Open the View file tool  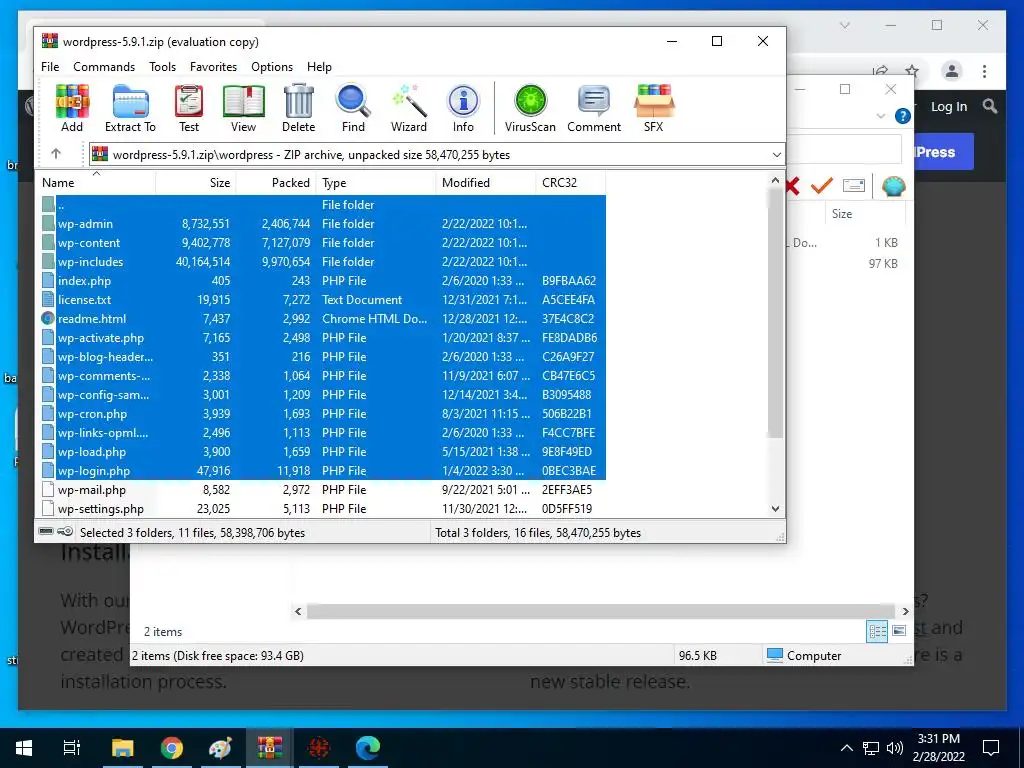tap(244, 108)
